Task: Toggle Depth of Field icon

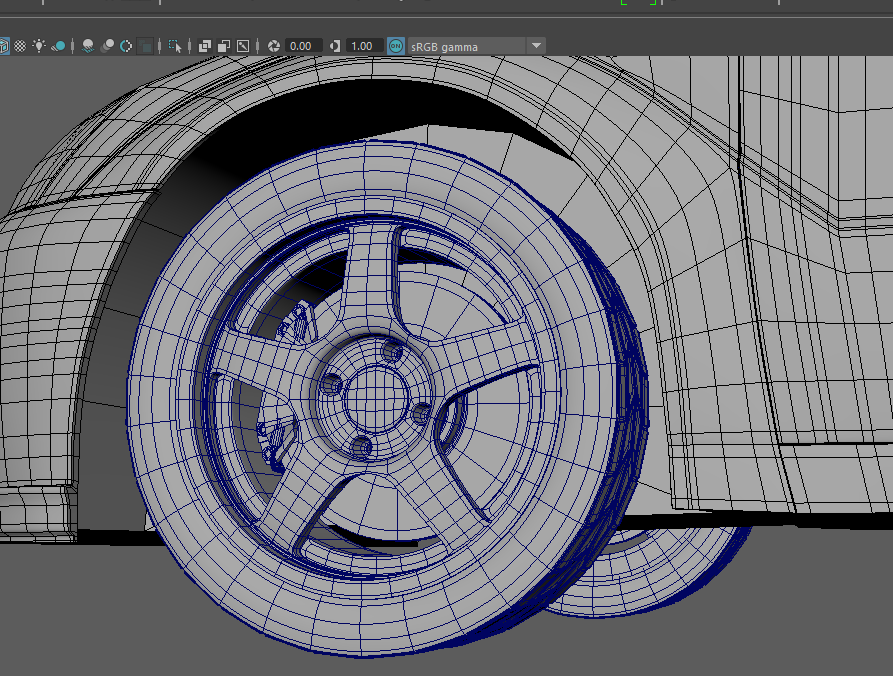Action: tap(146, 46)
